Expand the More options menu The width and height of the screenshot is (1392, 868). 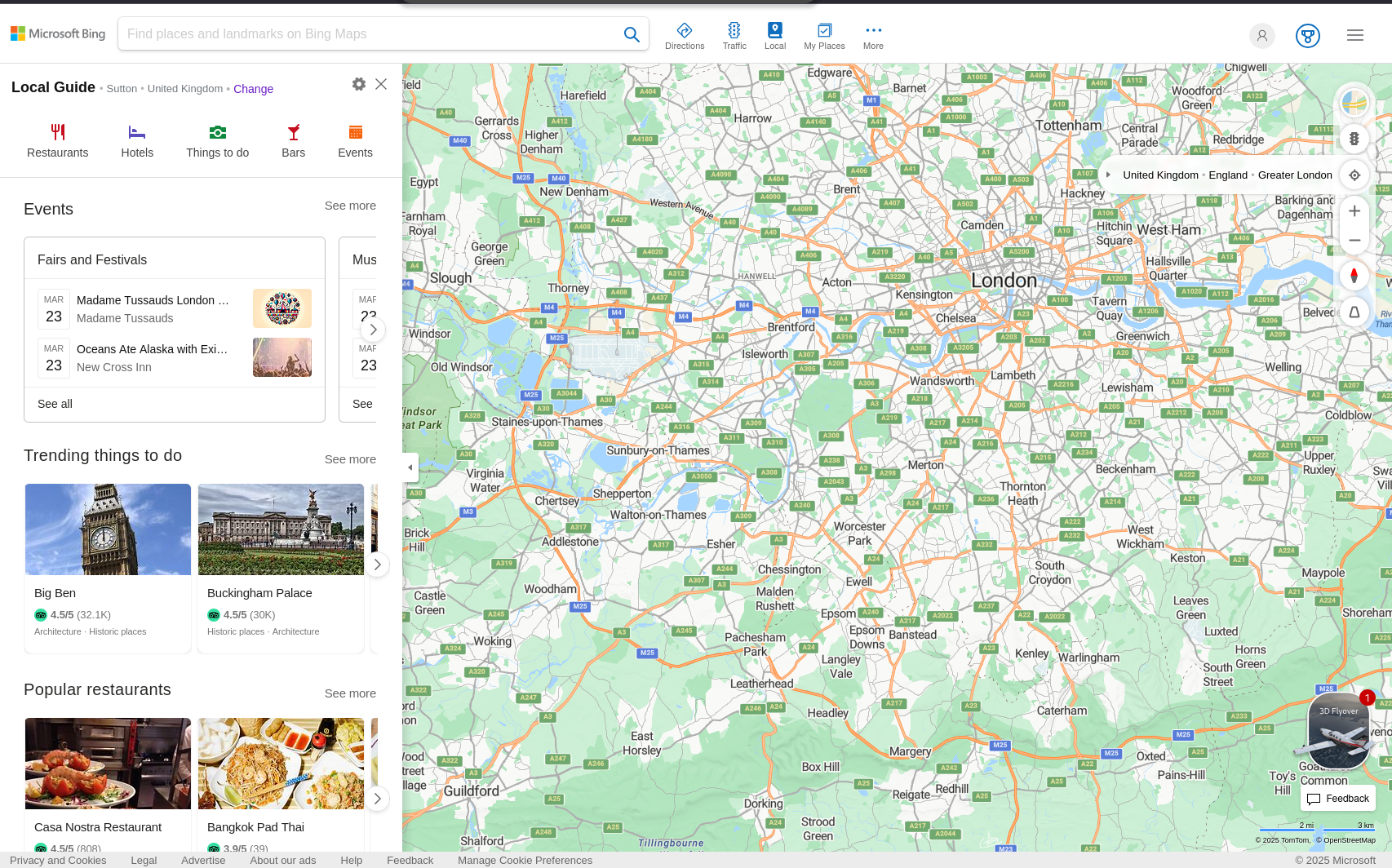point(873,36)
